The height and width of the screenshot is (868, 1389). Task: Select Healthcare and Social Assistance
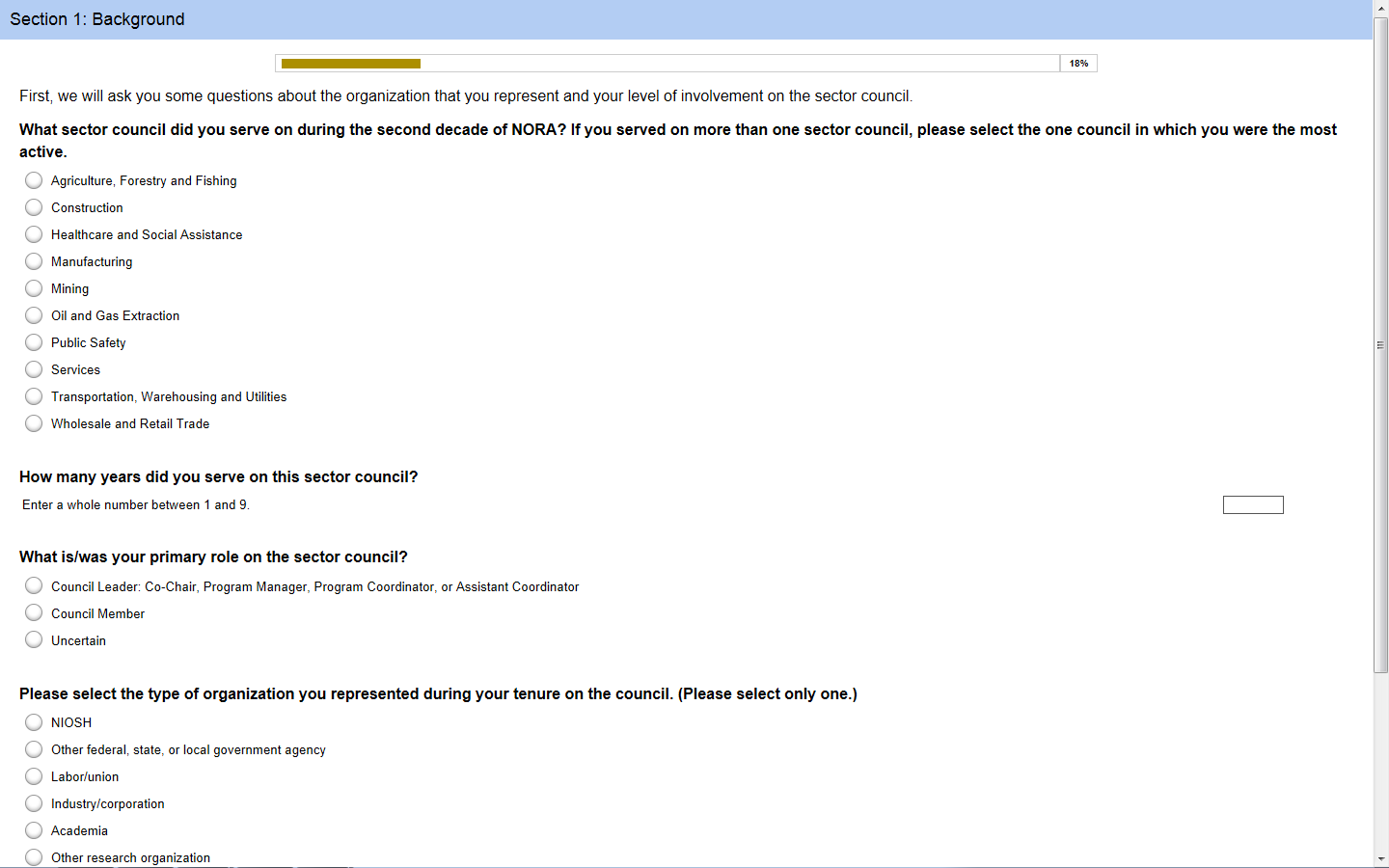[x=34, y=234]
